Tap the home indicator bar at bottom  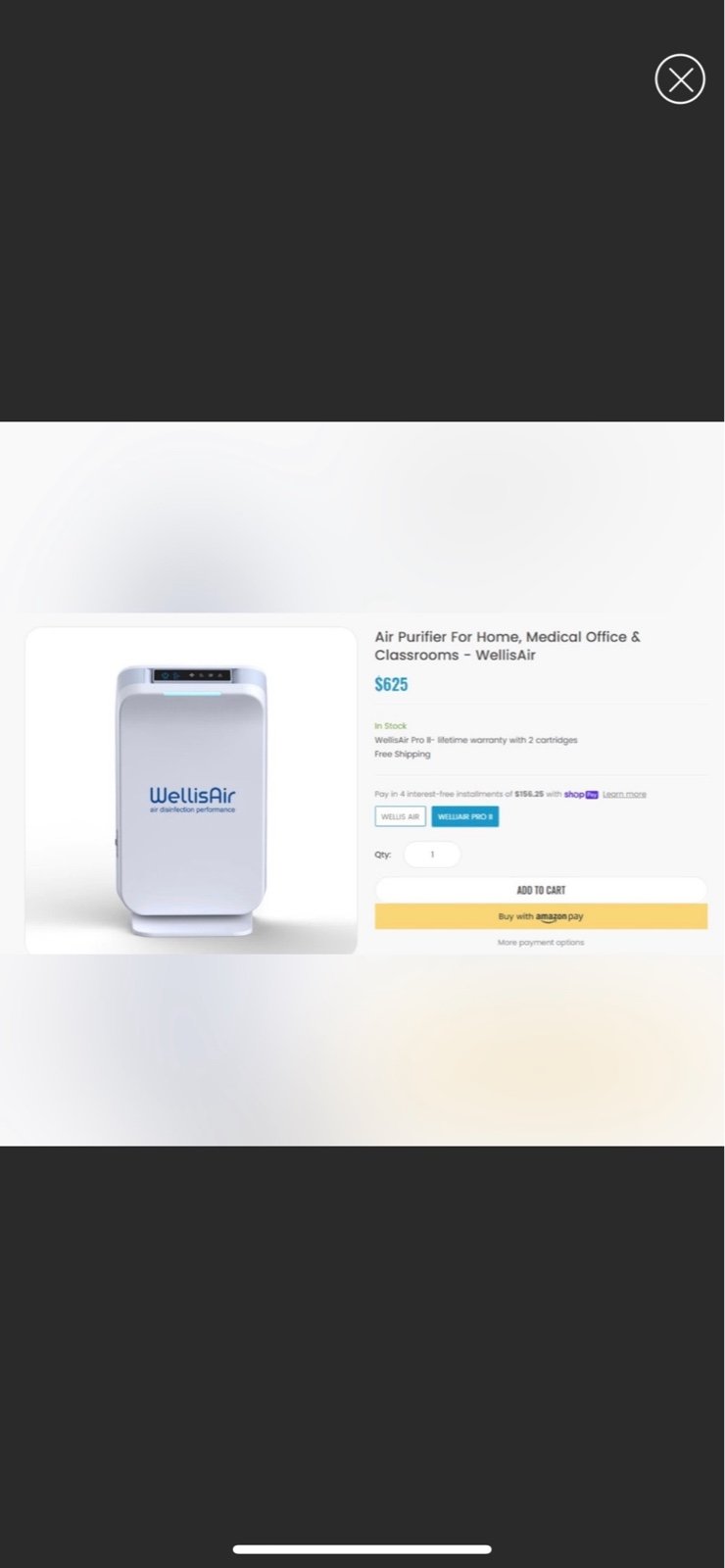(362, 1549)
